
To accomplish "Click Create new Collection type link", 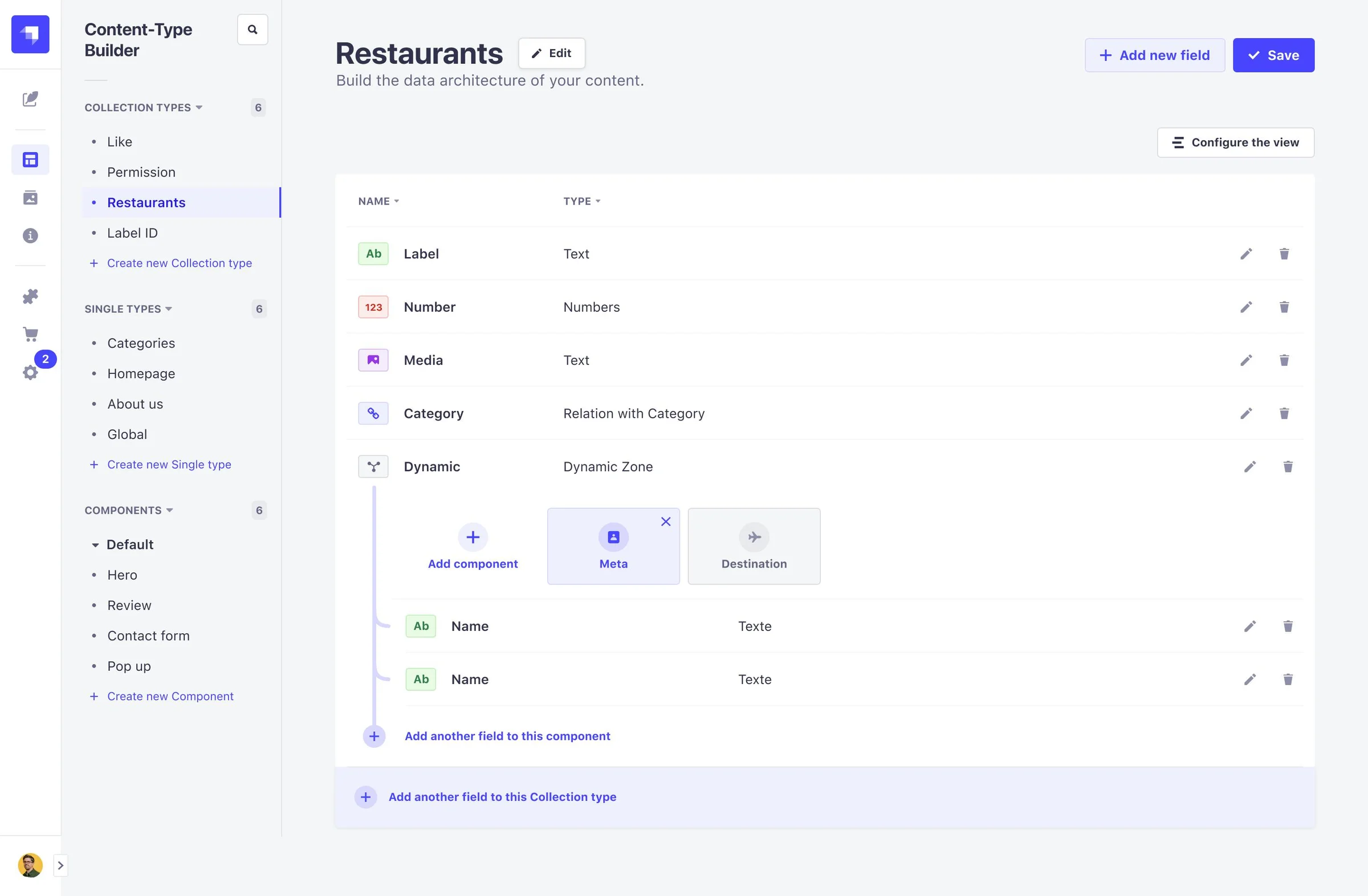I will pos(170,263).
